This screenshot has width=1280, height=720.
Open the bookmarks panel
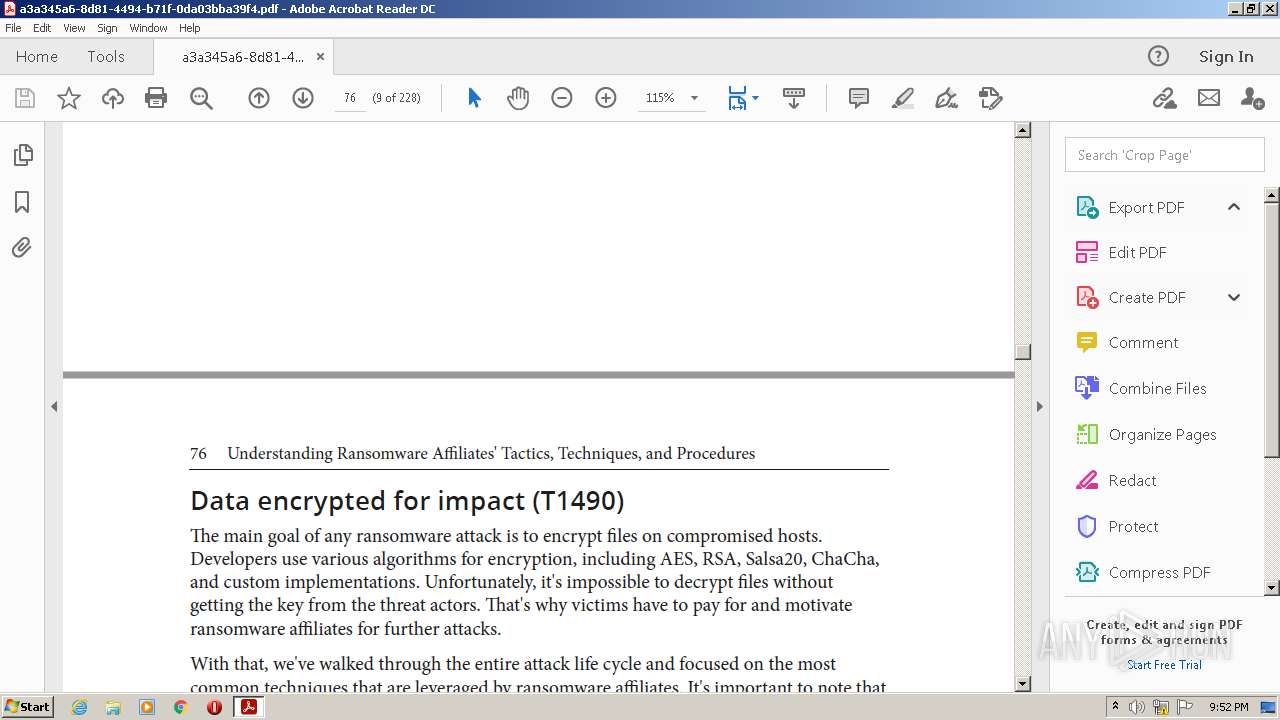(22, 202)
